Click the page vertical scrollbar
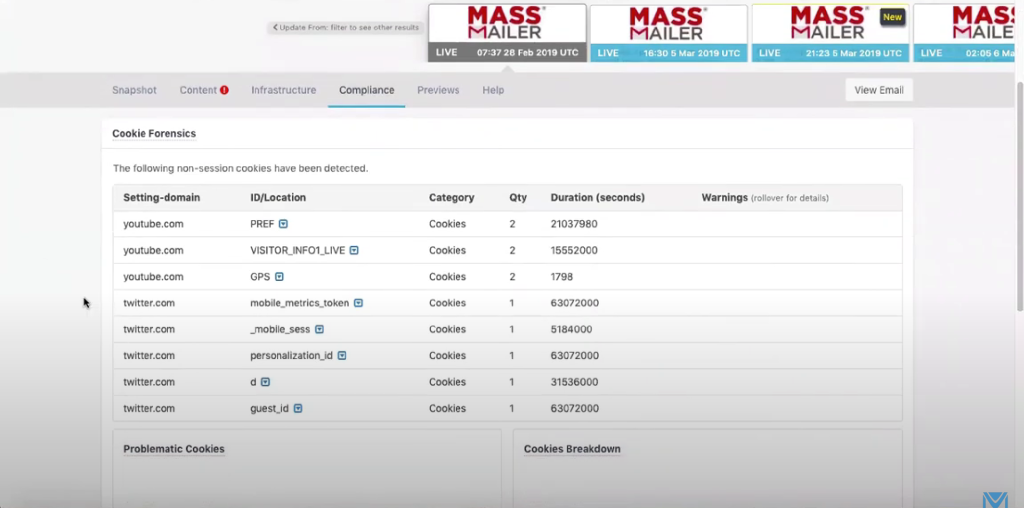Image resolution: width=1024 pixels, height=508 pixels. click(1018, 200)
